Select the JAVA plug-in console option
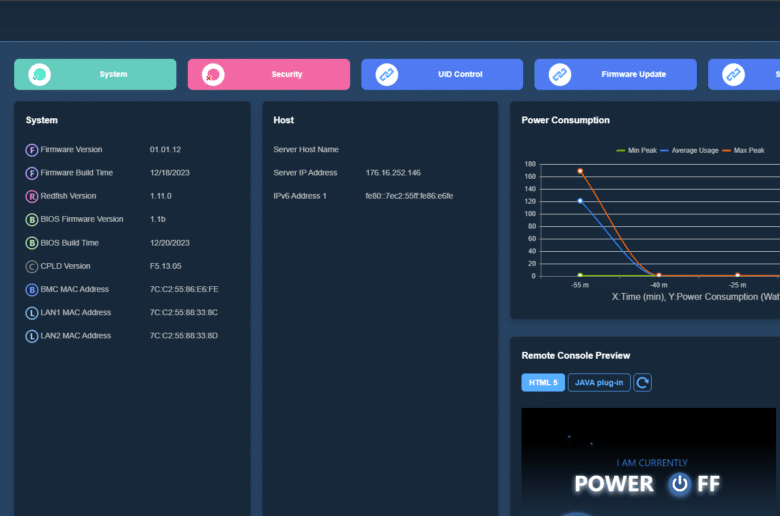This screenshot has height=516, width=780. 599,383
